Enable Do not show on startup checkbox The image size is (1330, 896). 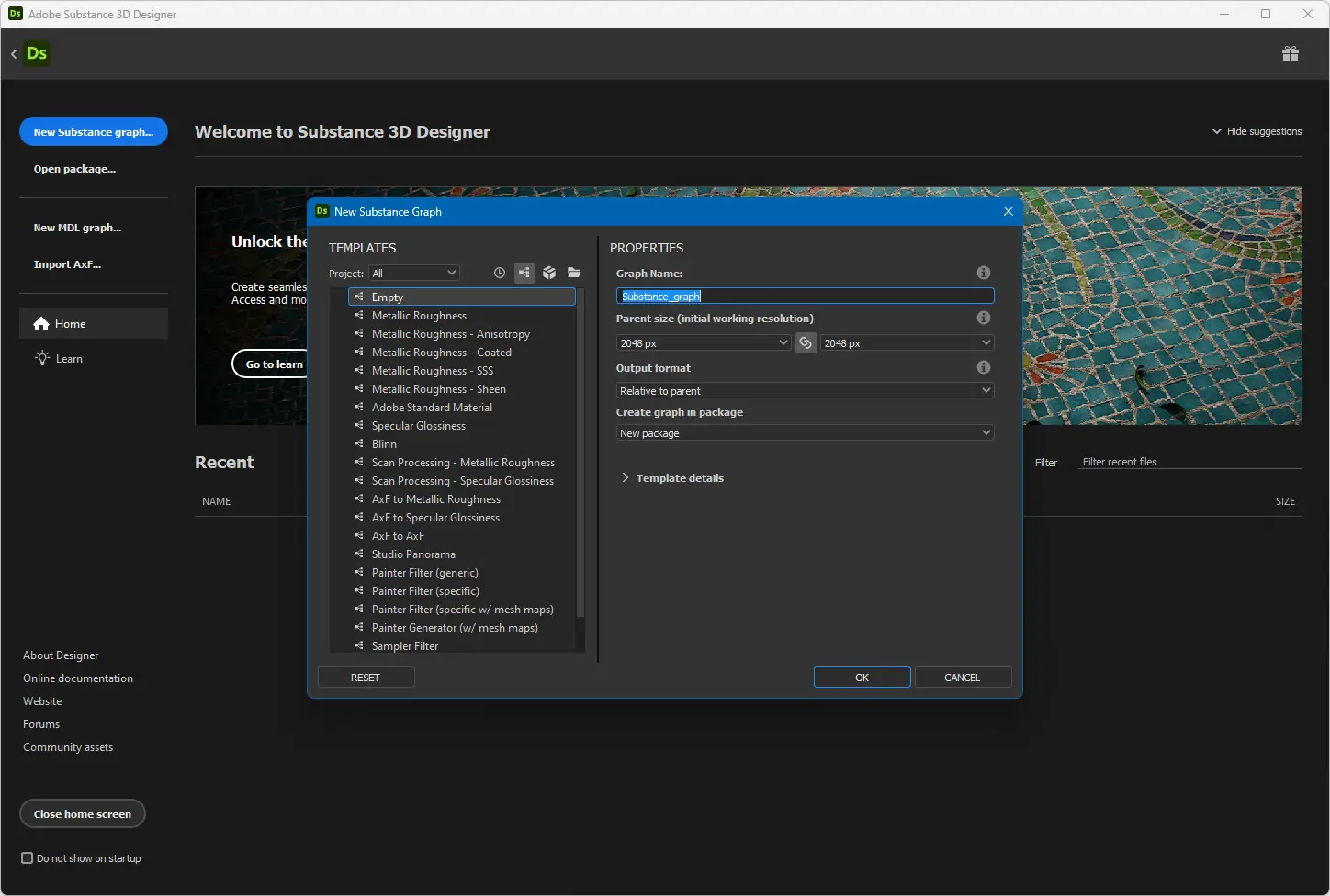coord(28,858)
